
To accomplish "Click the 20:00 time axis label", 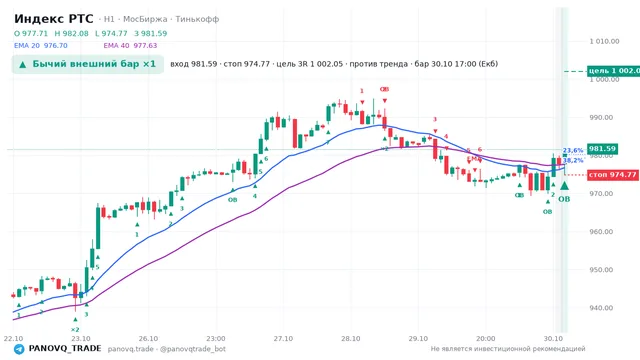I will (486, 339).
